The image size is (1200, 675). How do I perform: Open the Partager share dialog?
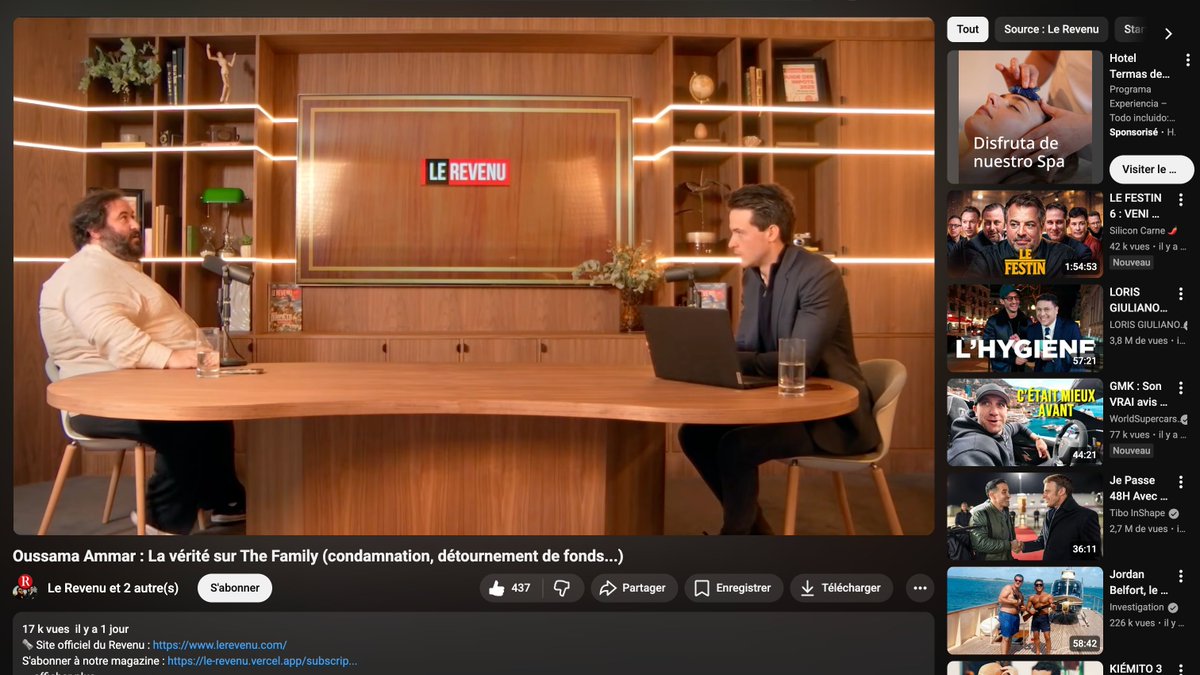pos(634,588)
